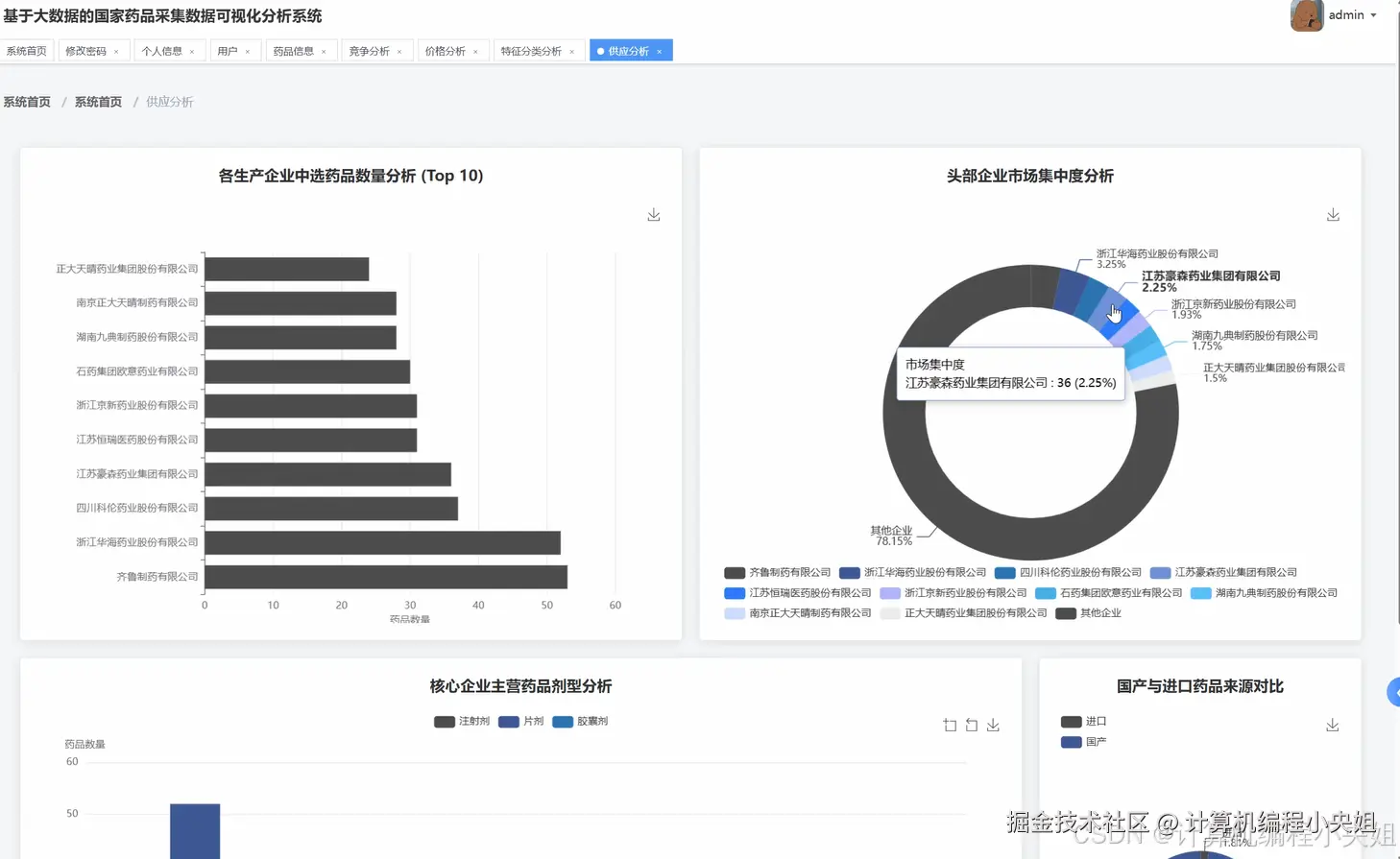Close the 供应分析 tab
The width and height of the screenshot is (1400, 859).
point(659,50)
